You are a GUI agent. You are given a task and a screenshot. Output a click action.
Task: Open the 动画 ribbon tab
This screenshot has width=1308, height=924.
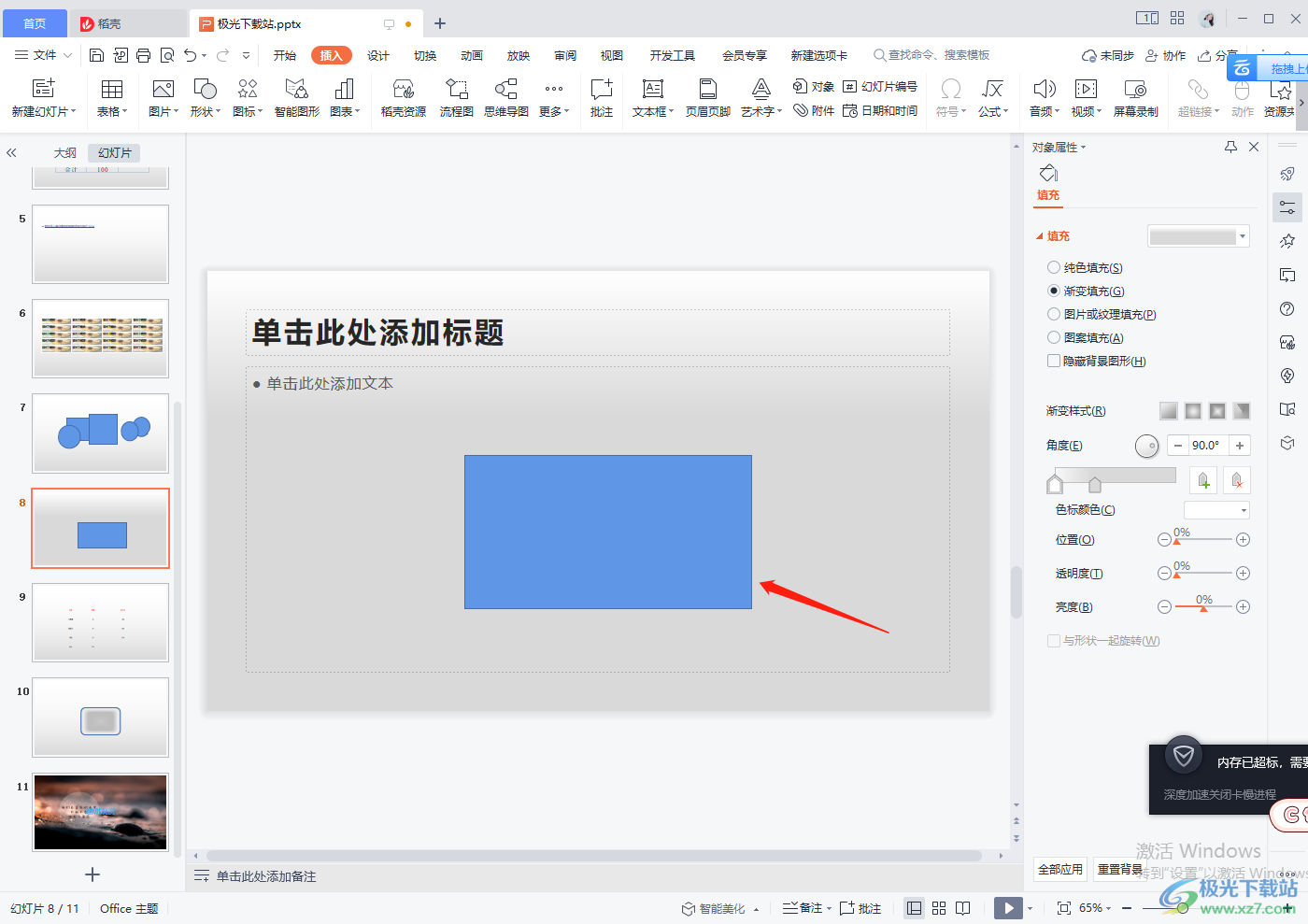(x=472, y=55)
